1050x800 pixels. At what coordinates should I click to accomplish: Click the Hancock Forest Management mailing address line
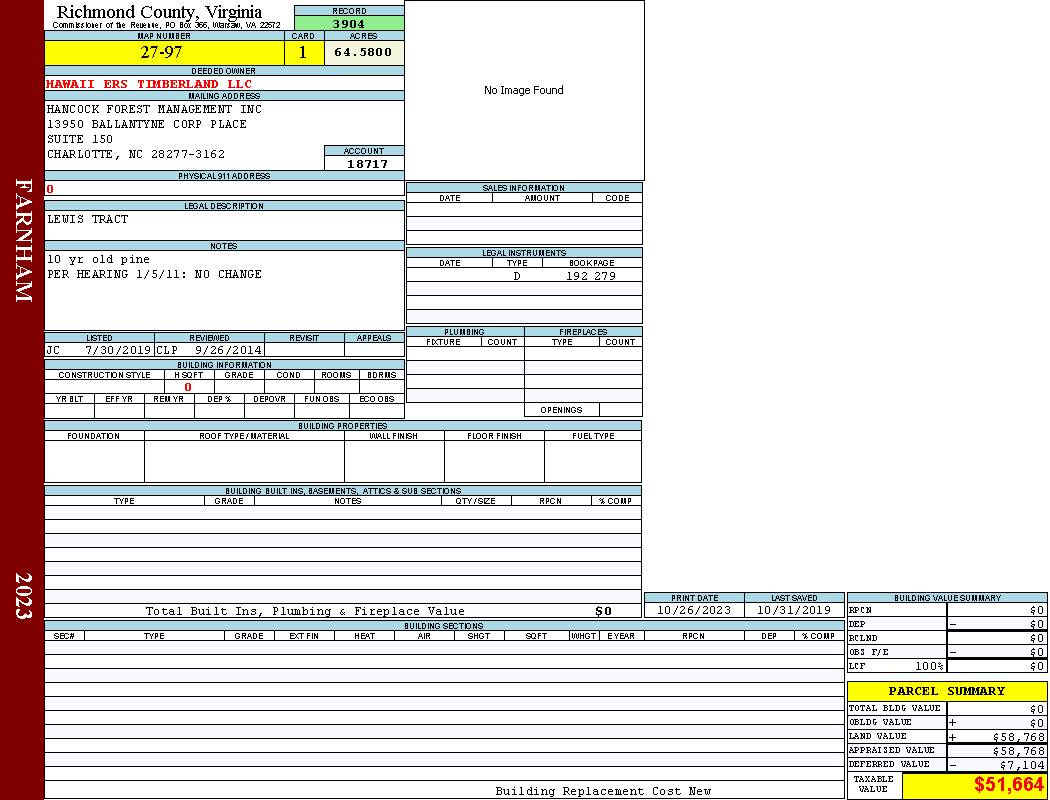click(x=154, y=109)
